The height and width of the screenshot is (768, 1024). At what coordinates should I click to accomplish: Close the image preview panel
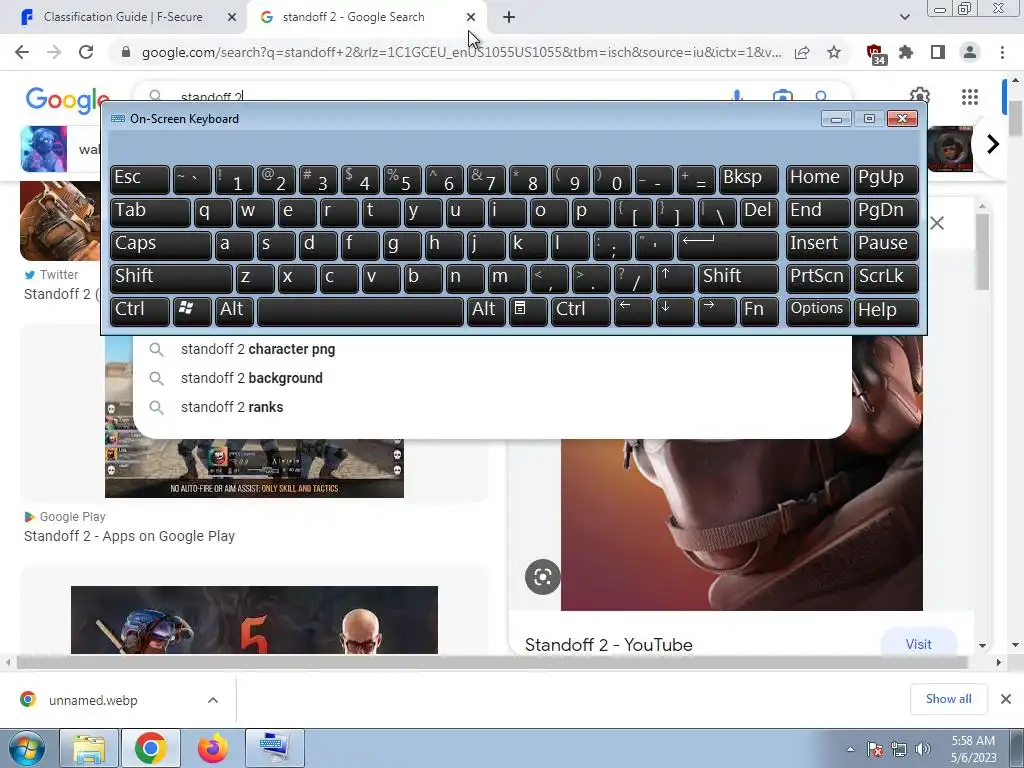(x=936, y=223)
